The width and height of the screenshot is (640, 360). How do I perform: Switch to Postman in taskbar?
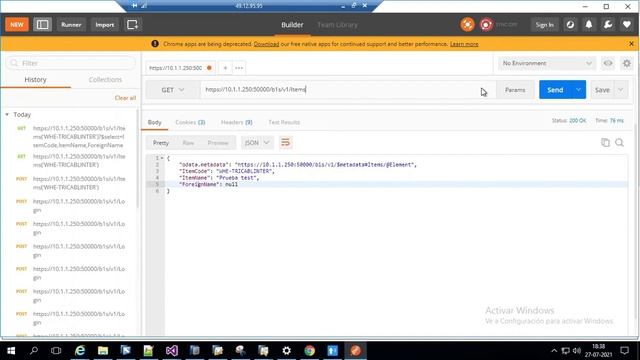tap(356, 351)
